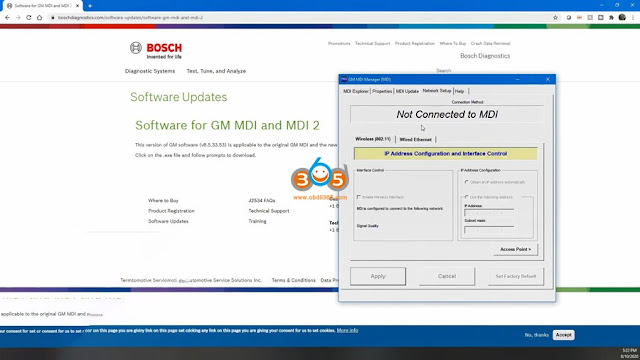Open Diagnostic Systems menu
This screenshot has height=360, width=640.
(150, 71)
